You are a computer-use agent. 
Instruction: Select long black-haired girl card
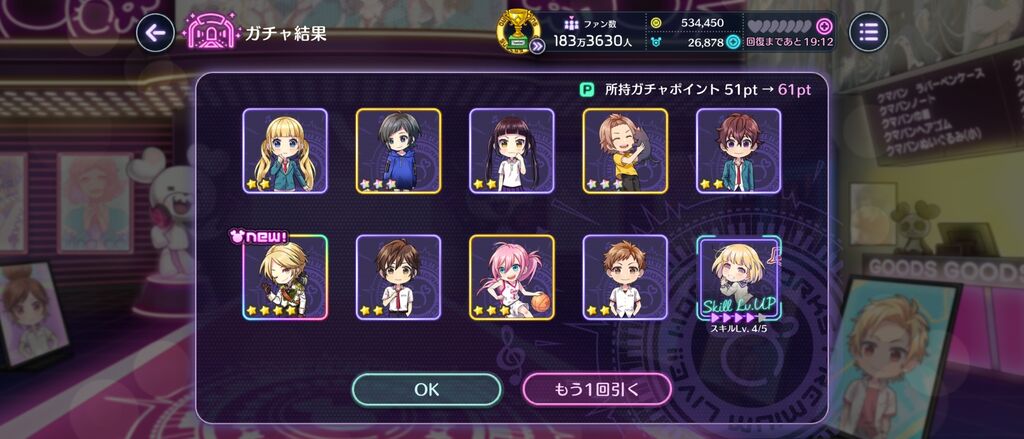(x=512, y=151)
